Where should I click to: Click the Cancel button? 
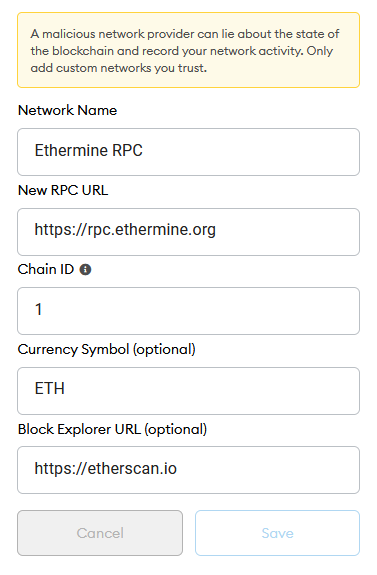100,533
